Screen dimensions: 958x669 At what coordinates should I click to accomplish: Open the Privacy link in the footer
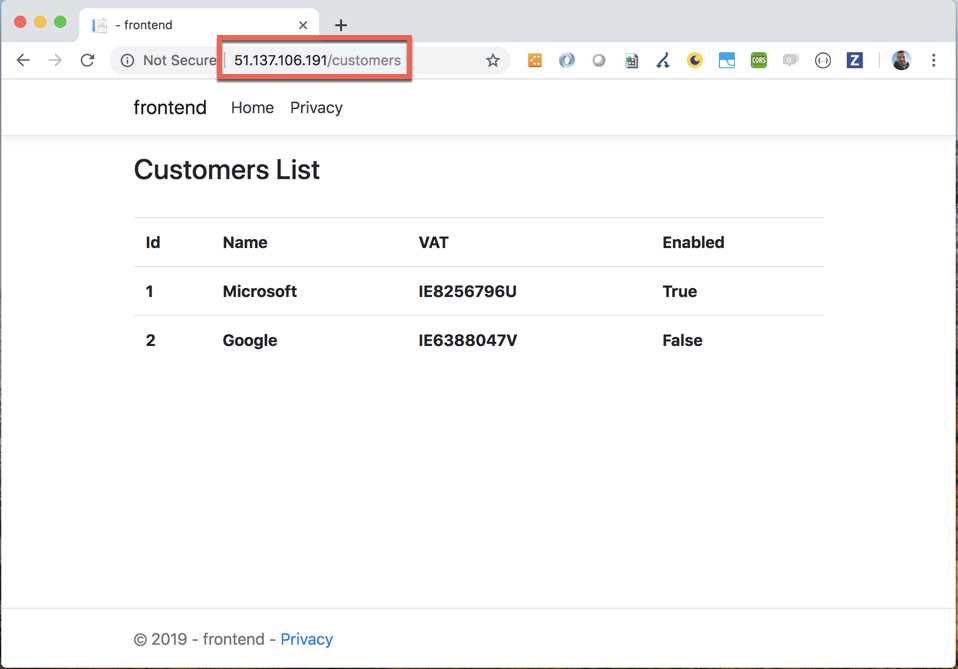point(306,638)
